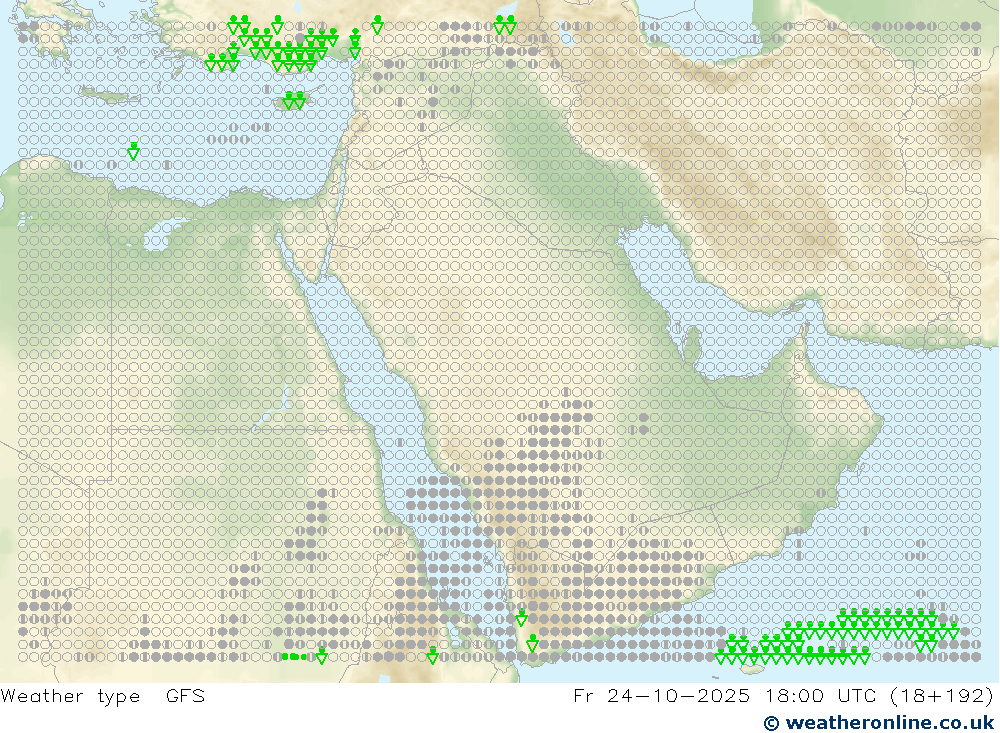Click the isolated green shower symbol over the Mediterranean west of Egypt
The height and width of the screenshot is (733, 1000).
(x=133, y=151)
